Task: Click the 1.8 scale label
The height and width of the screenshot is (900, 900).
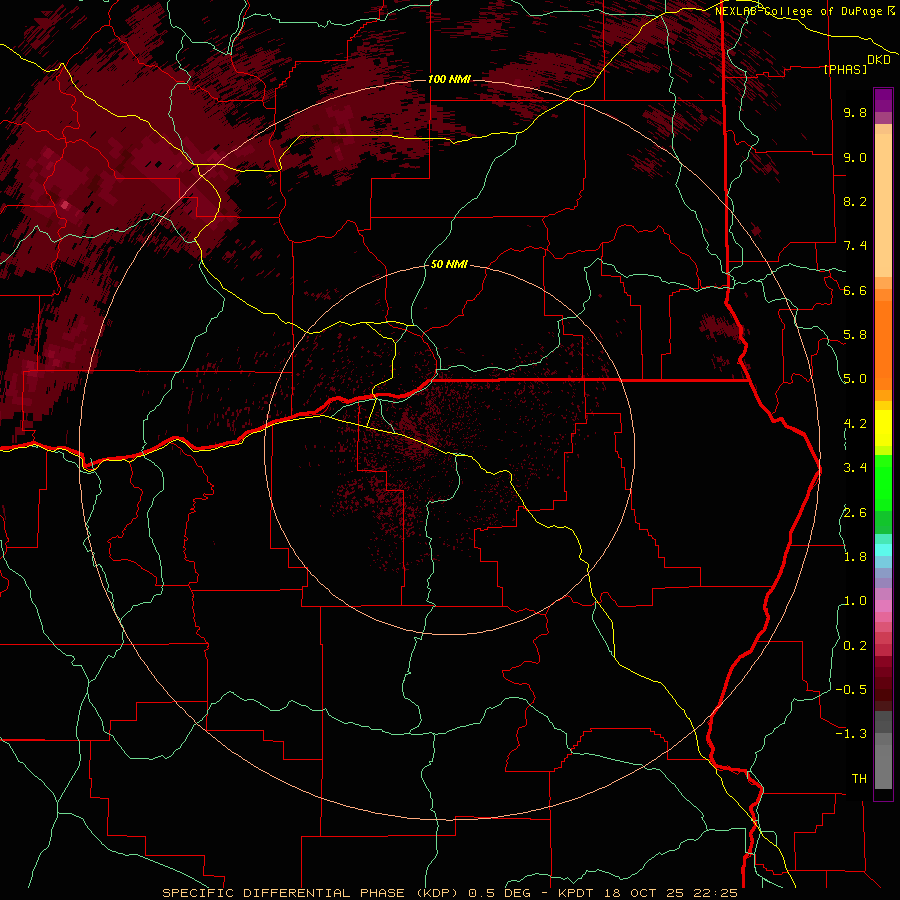Action: click(855, 557)
